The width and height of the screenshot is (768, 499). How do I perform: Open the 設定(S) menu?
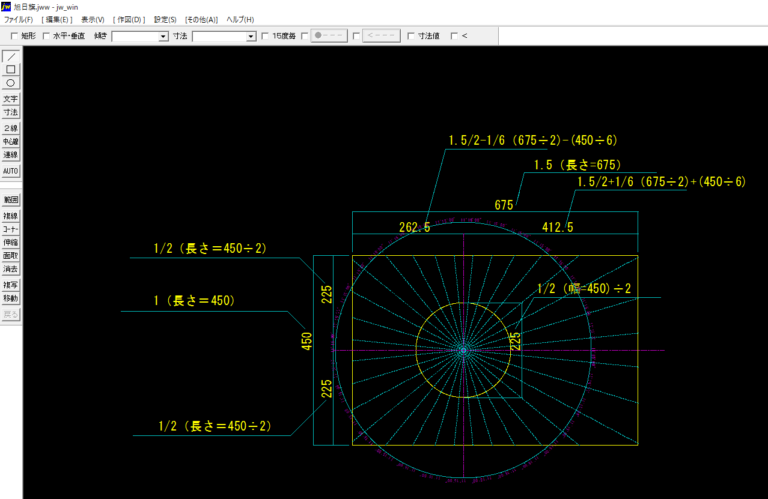tap(165, 20)
